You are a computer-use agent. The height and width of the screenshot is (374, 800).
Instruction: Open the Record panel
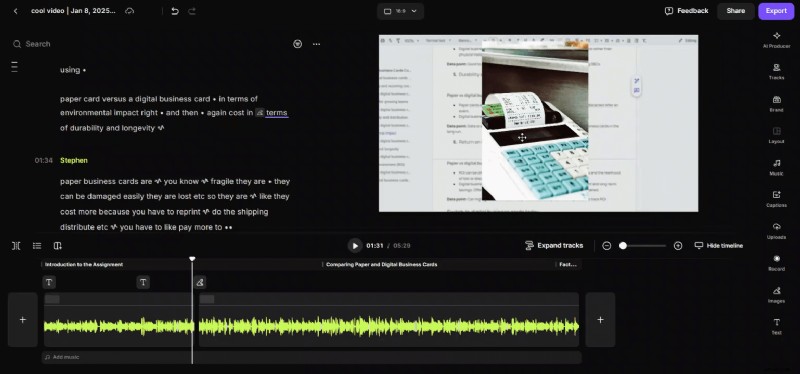coord(777,263)
